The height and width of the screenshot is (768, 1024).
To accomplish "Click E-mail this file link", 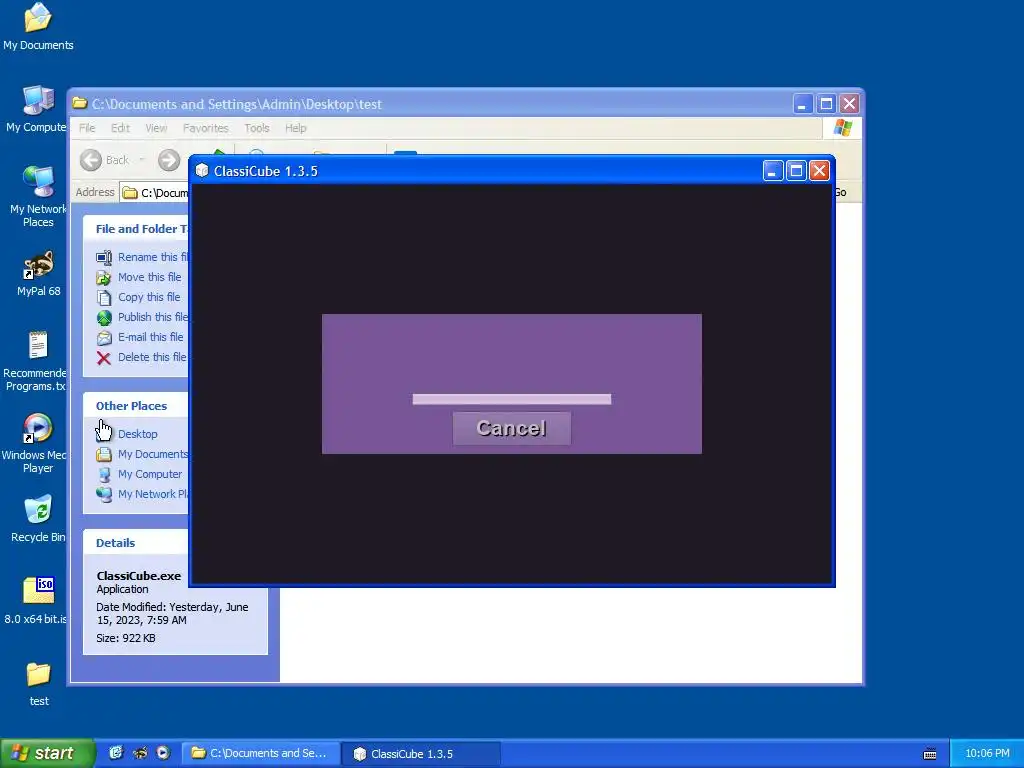I will click(150, 337).
